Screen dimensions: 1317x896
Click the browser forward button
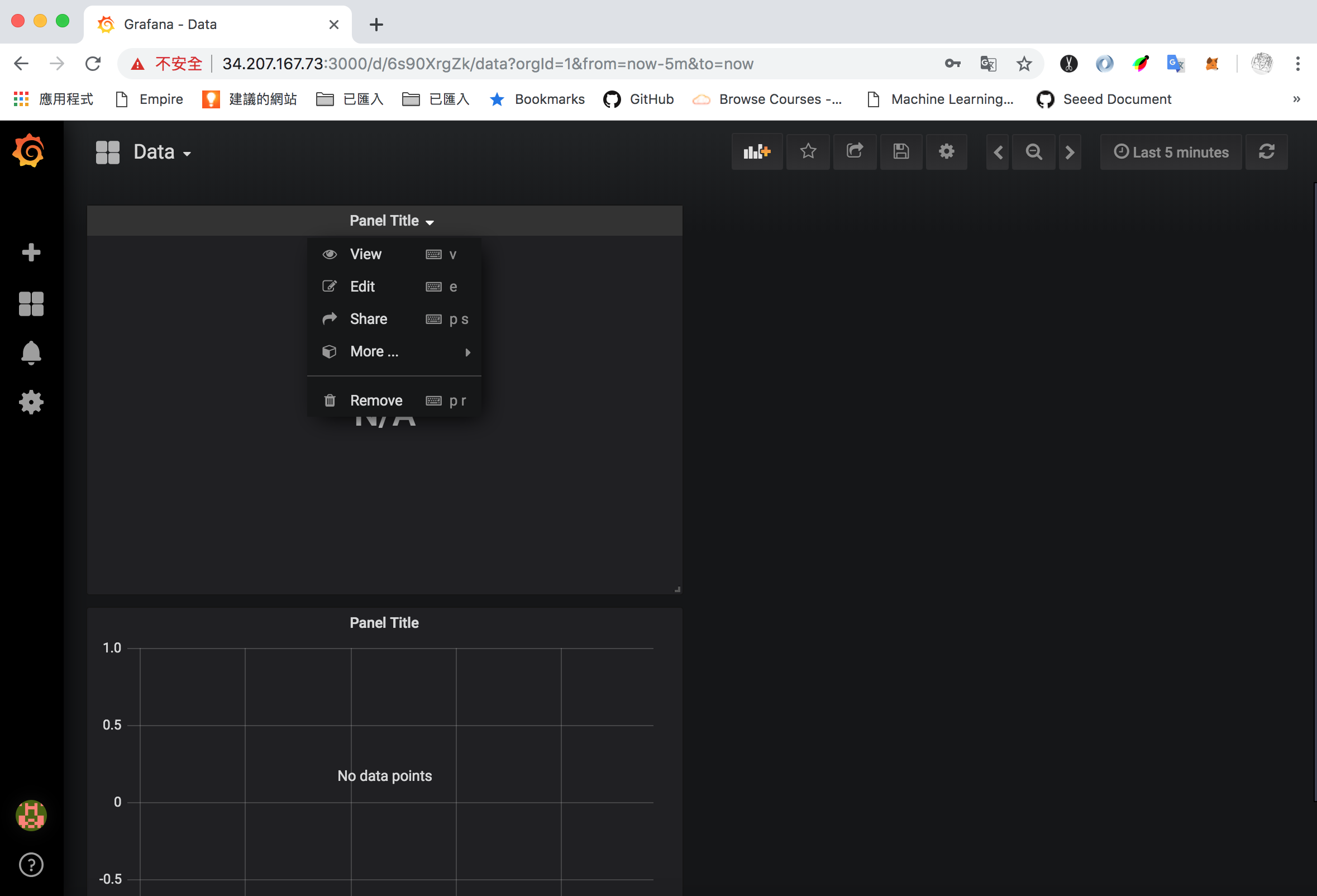pos(56,64)
